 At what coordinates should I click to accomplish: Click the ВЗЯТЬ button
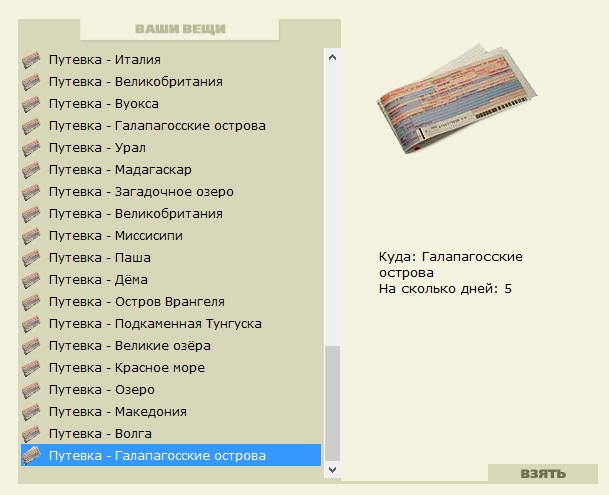(543, 474)
